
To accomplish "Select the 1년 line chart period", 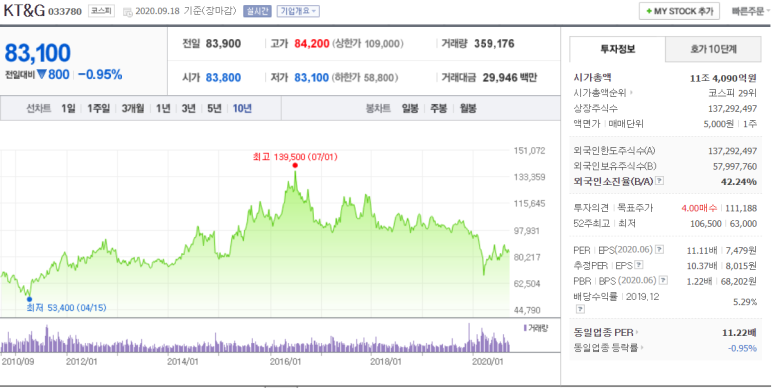I will click(163, 108).
